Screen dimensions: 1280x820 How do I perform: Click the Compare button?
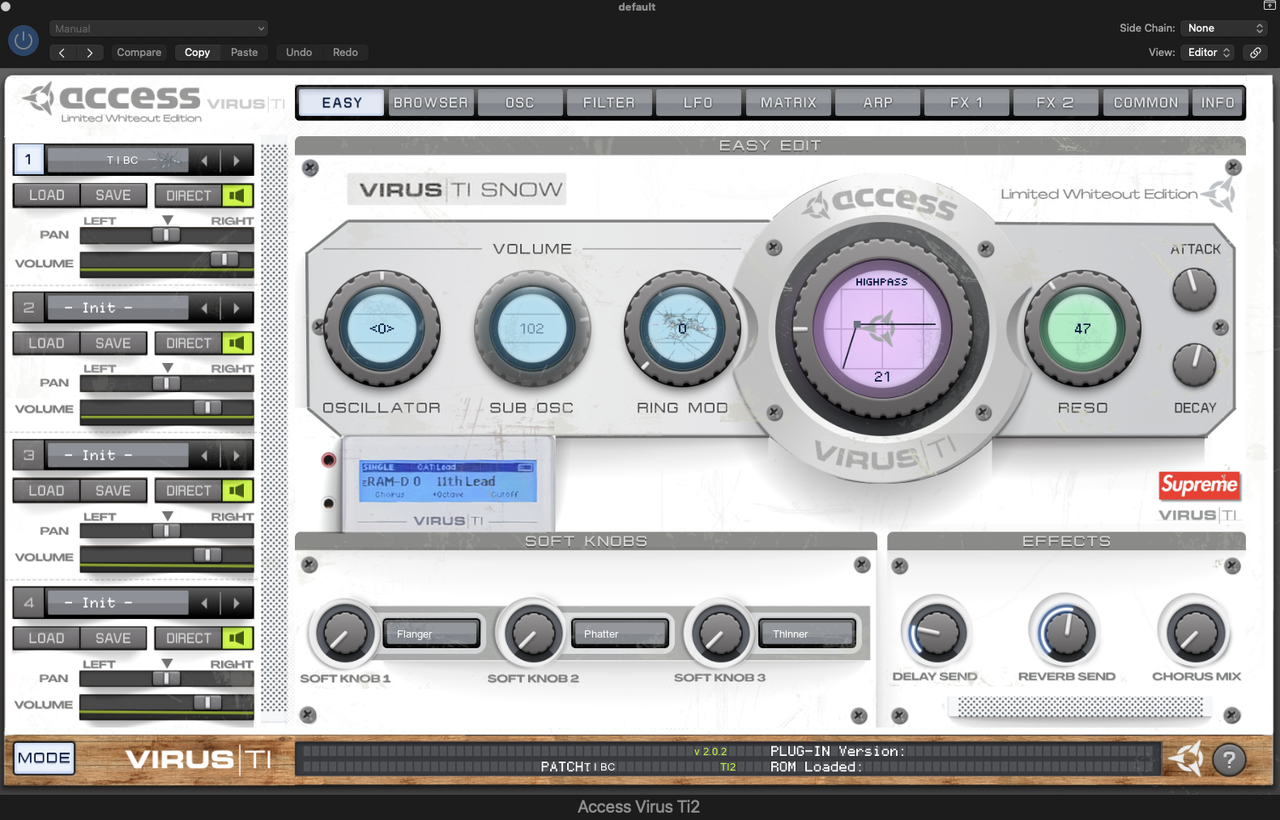[139, 52]
